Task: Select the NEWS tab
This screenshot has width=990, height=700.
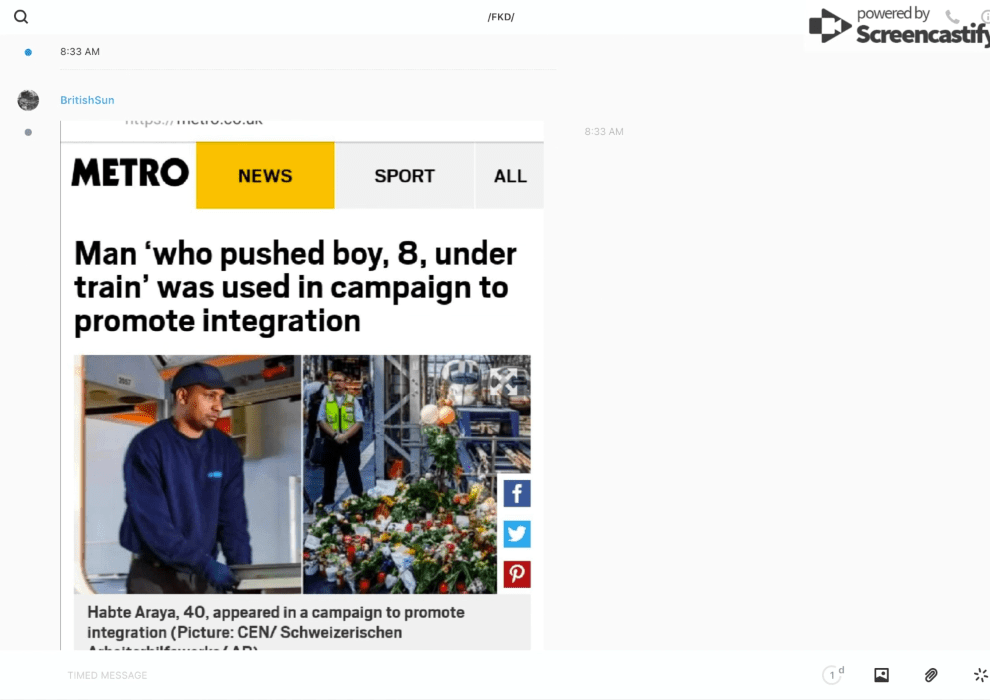Action: coord(265,175)
